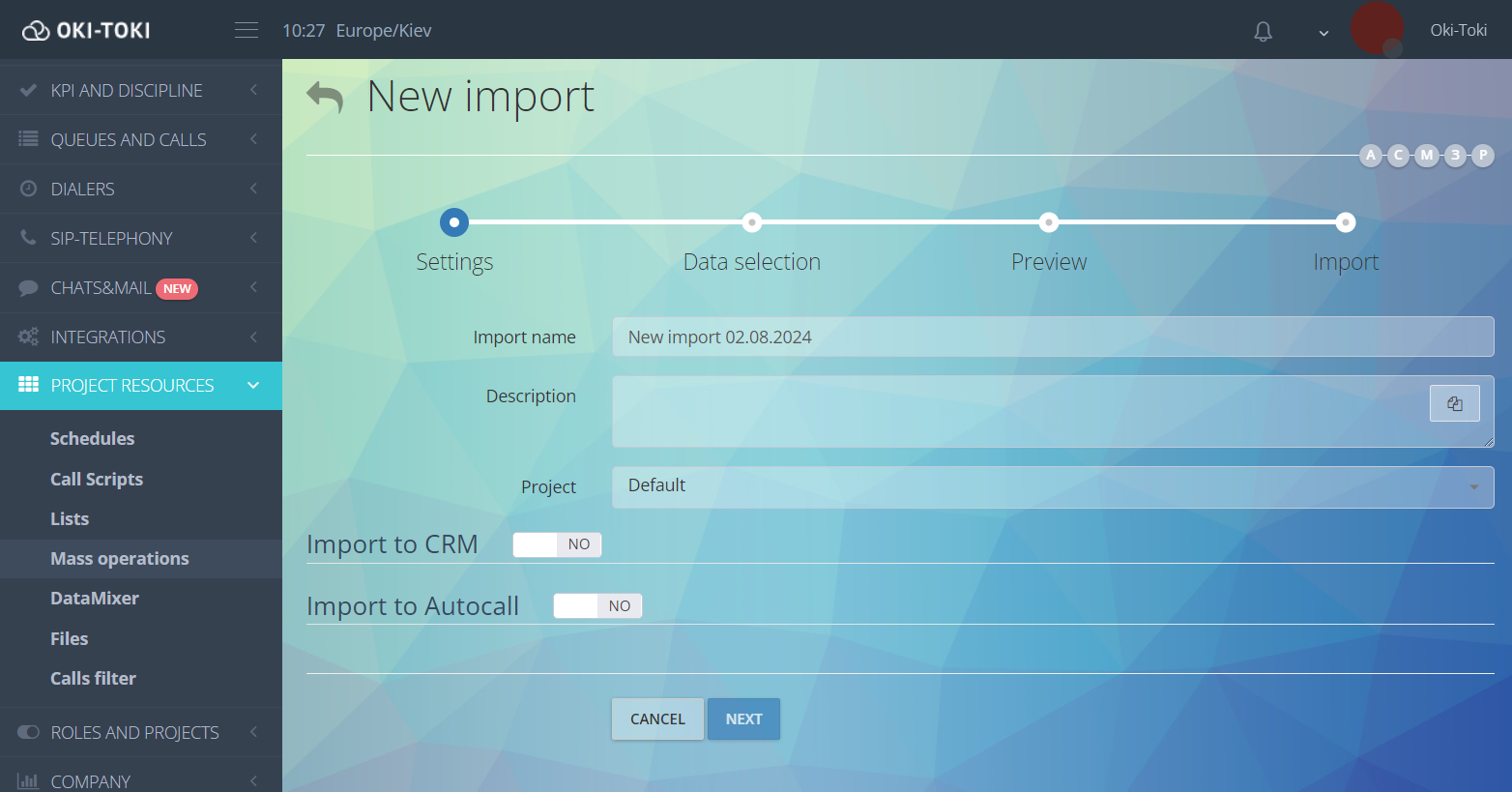The image size is (1512, 792).
Task: Enable the Import to CRM toggle
Action: [x=557, y=544]
